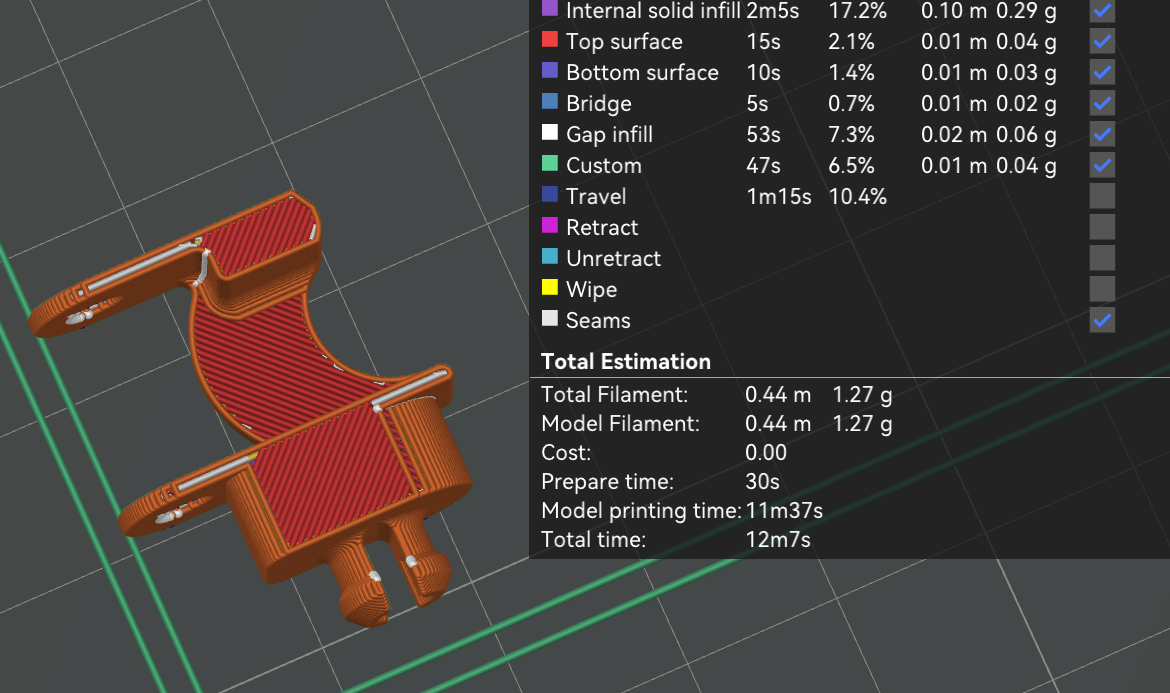Image resolution: width=1170 pixels, height=693 pixels.
Task: Disable Bridge line type checkbox
Action: (1102, 103)
